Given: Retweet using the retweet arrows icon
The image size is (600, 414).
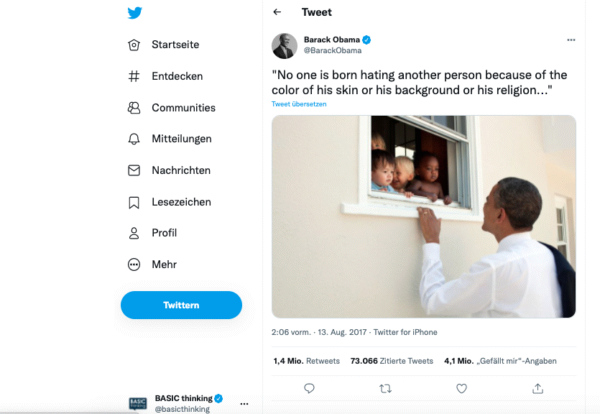Looking at the screenshot, I should click(x=386, y=388).
